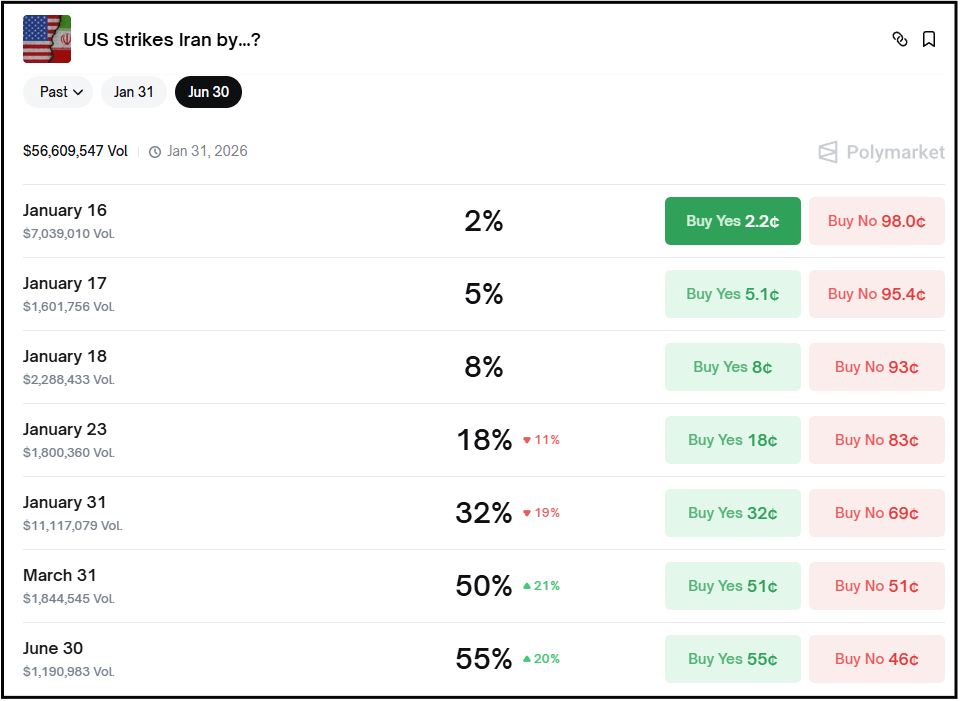The image size is (964, 701).
Task: Click the clock icon beside Jan 31, 2026
Action: click(155, 152)
